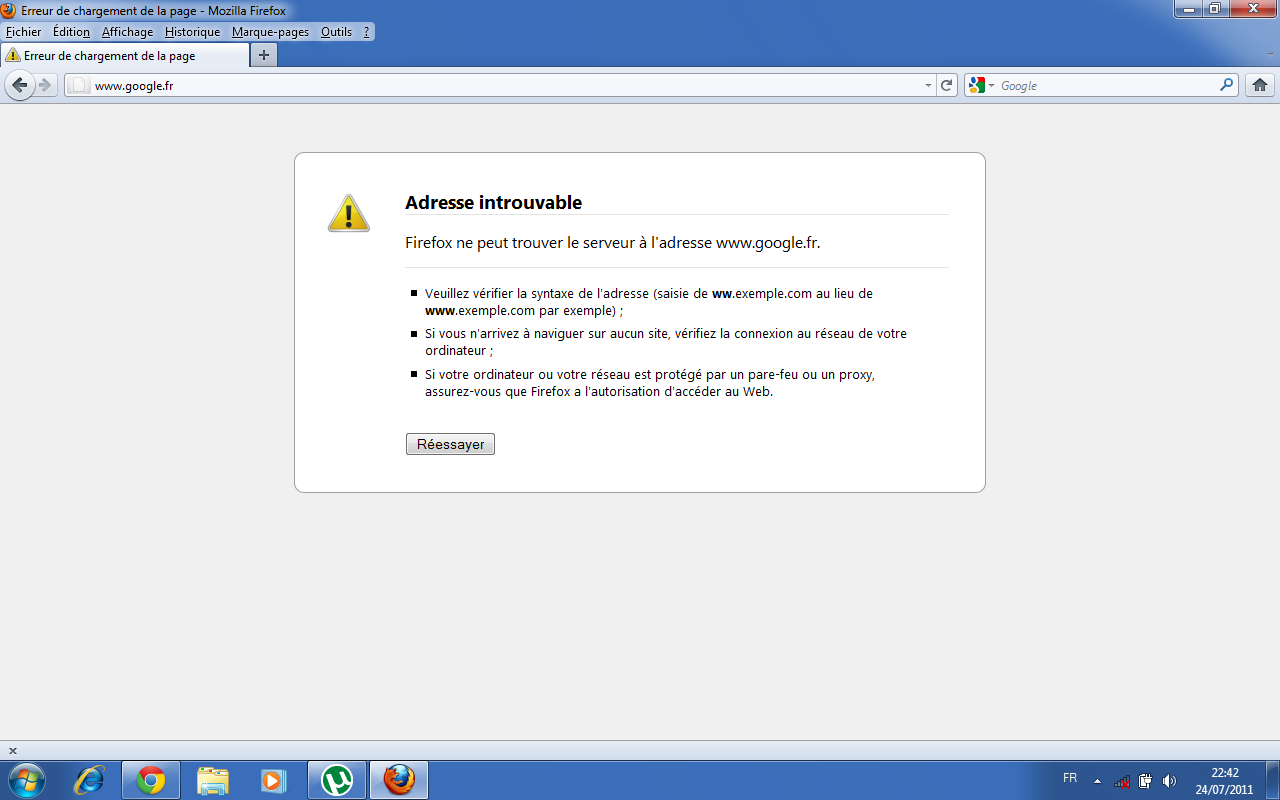Click the Show desktop strip
The image size is (1280, 800).
pyautogui.click(x=1272, y=780)
